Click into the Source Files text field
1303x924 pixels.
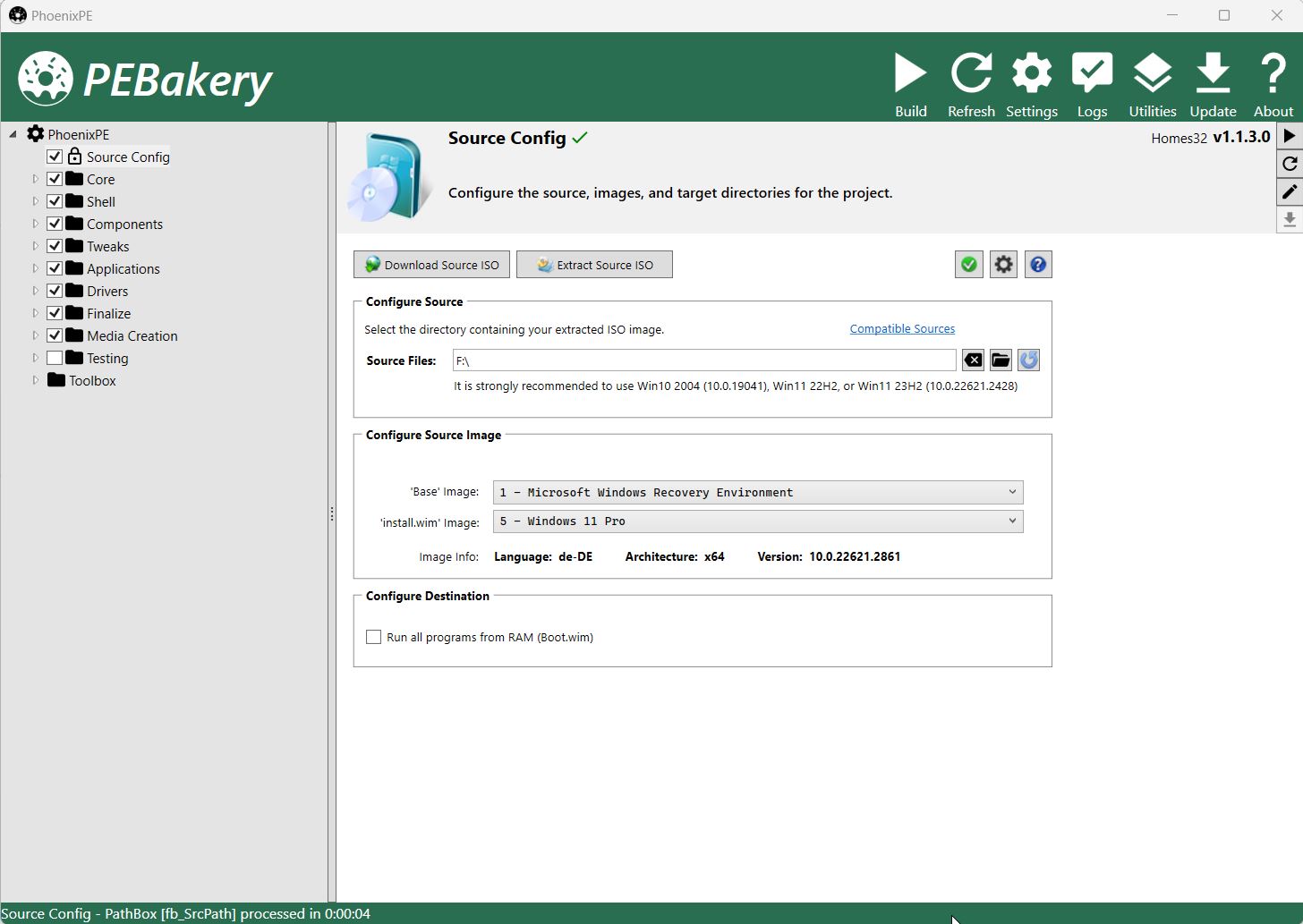coord(703,360)
